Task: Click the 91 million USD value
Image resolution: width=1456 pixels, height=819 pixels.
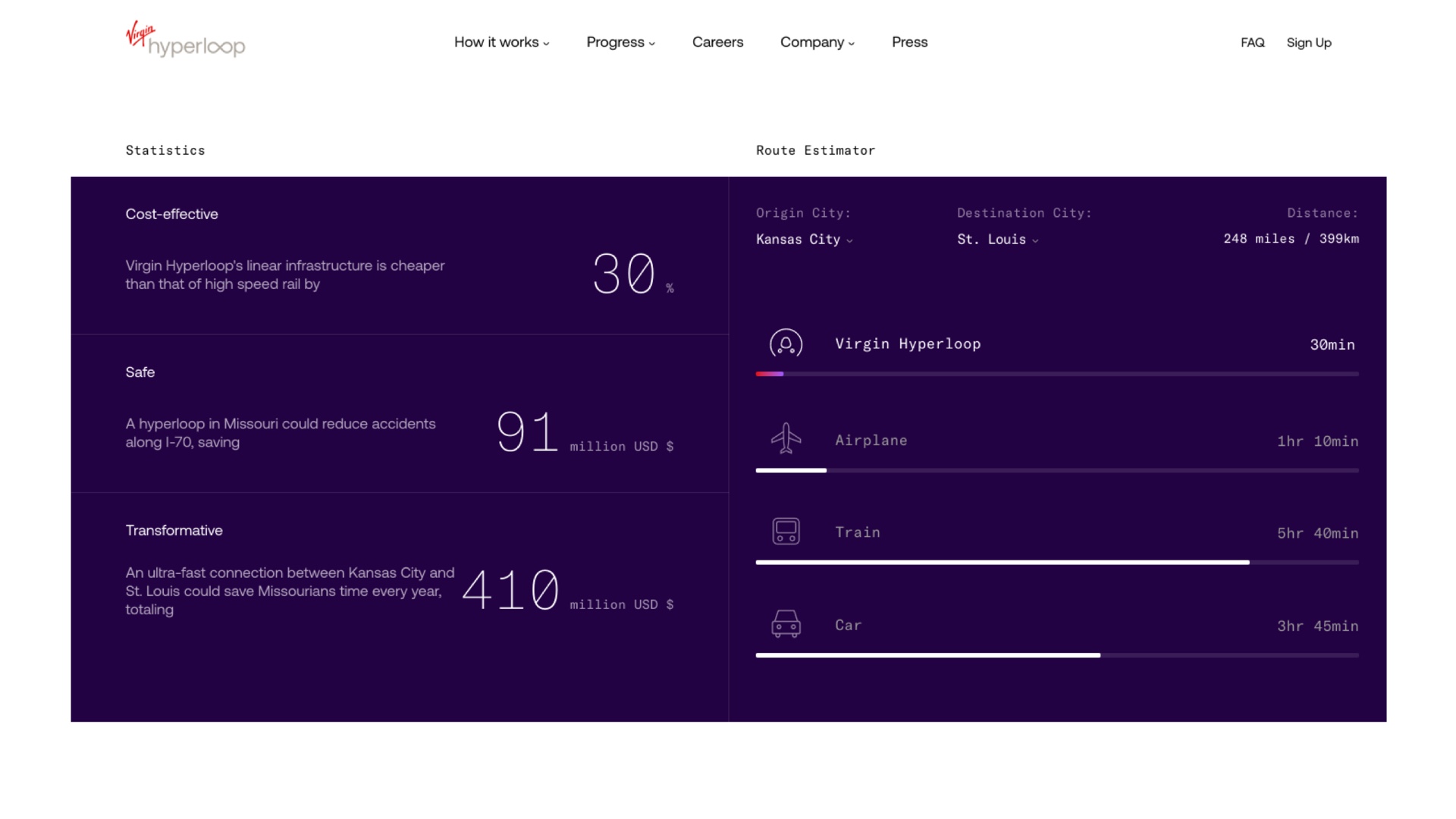Action: point(585,432)
